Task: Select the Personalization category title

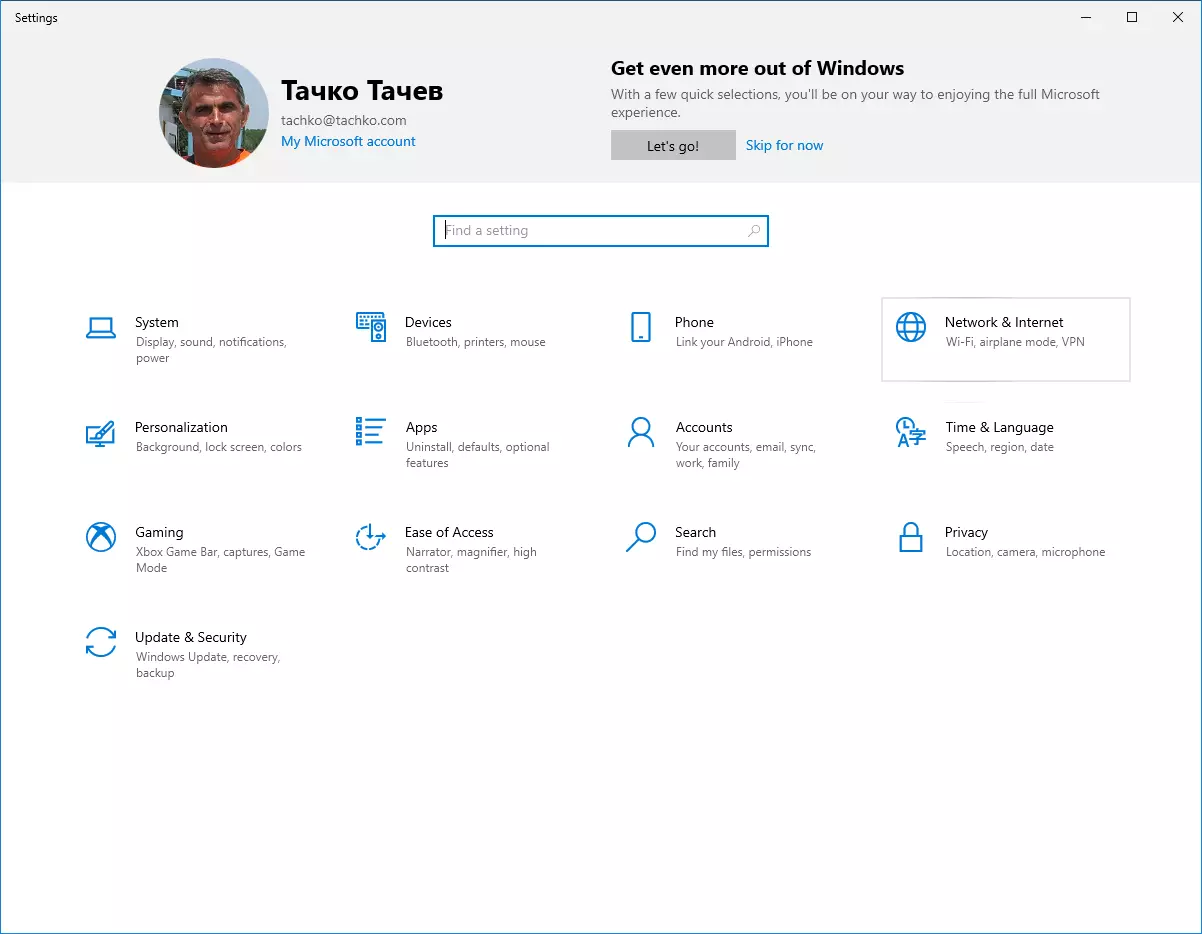Action: pyautogui.click(x=181, y=427)
